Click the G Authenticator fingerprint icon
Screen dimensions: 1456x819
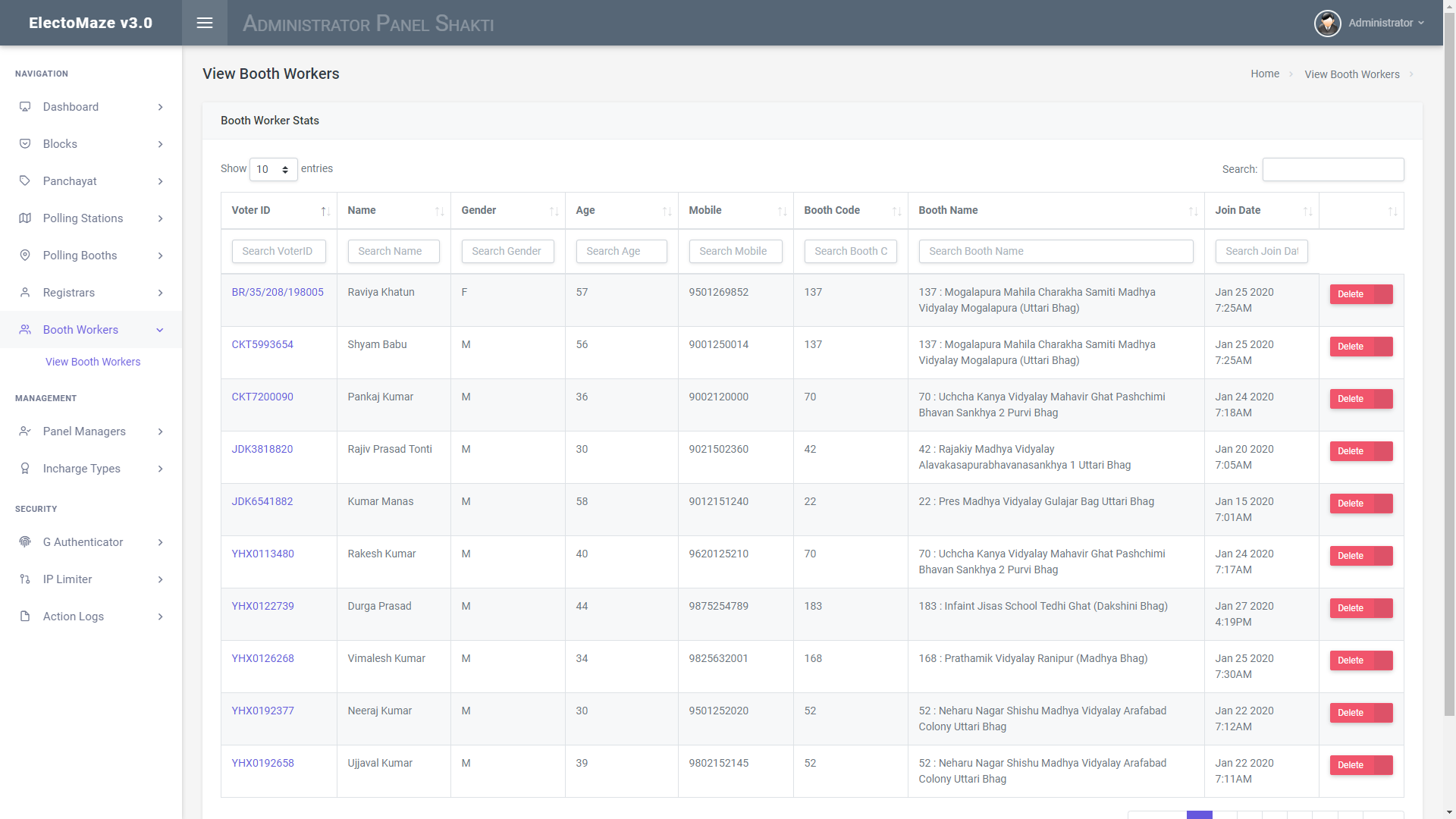[x=25, y=542]
